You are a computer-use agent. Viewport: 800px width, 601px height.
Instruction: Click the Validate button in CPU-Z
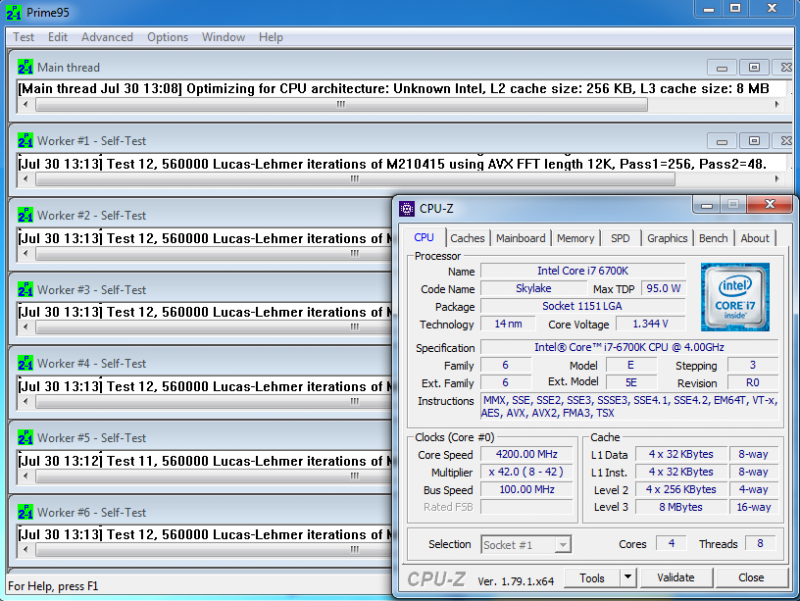click(x=676, y=578)
